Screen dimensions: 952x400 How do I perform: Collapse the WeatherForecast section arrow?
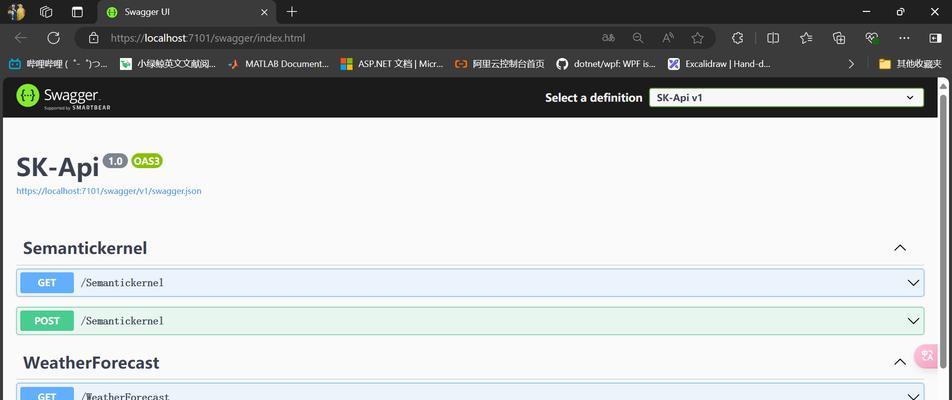[x=900, y=362]
